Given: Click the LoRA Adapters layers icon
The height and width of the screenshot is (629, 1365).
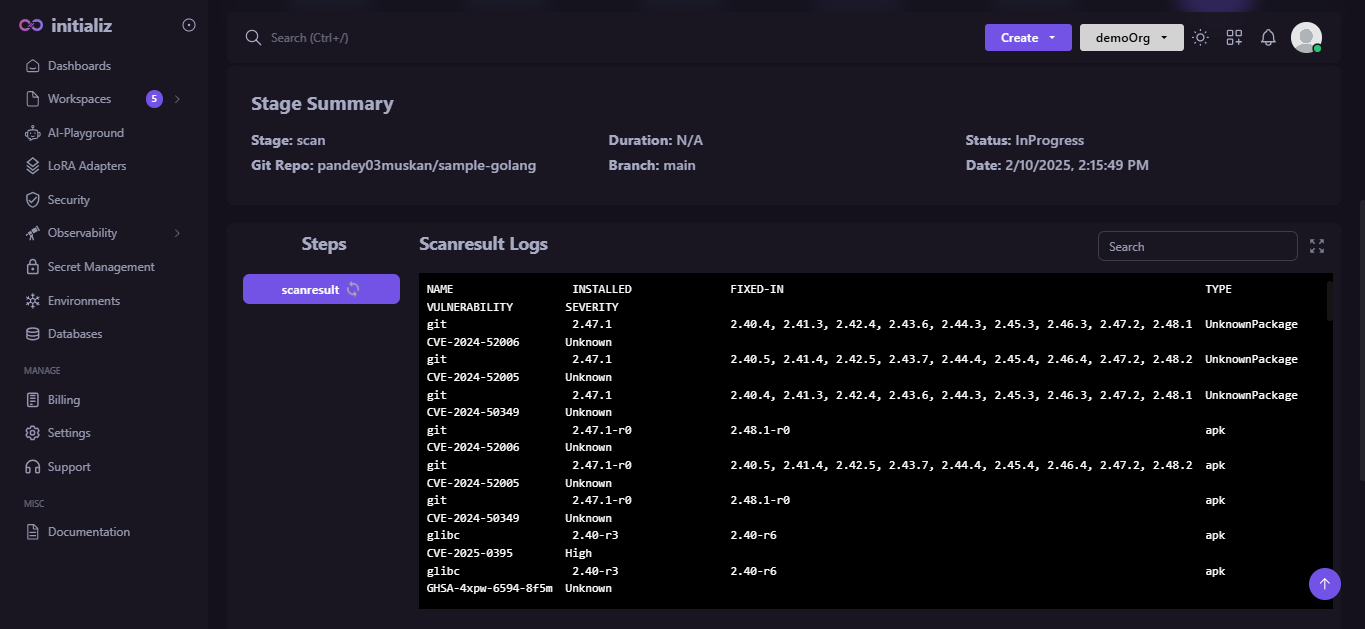Looking at the screenshot, I should coord(31,166).
